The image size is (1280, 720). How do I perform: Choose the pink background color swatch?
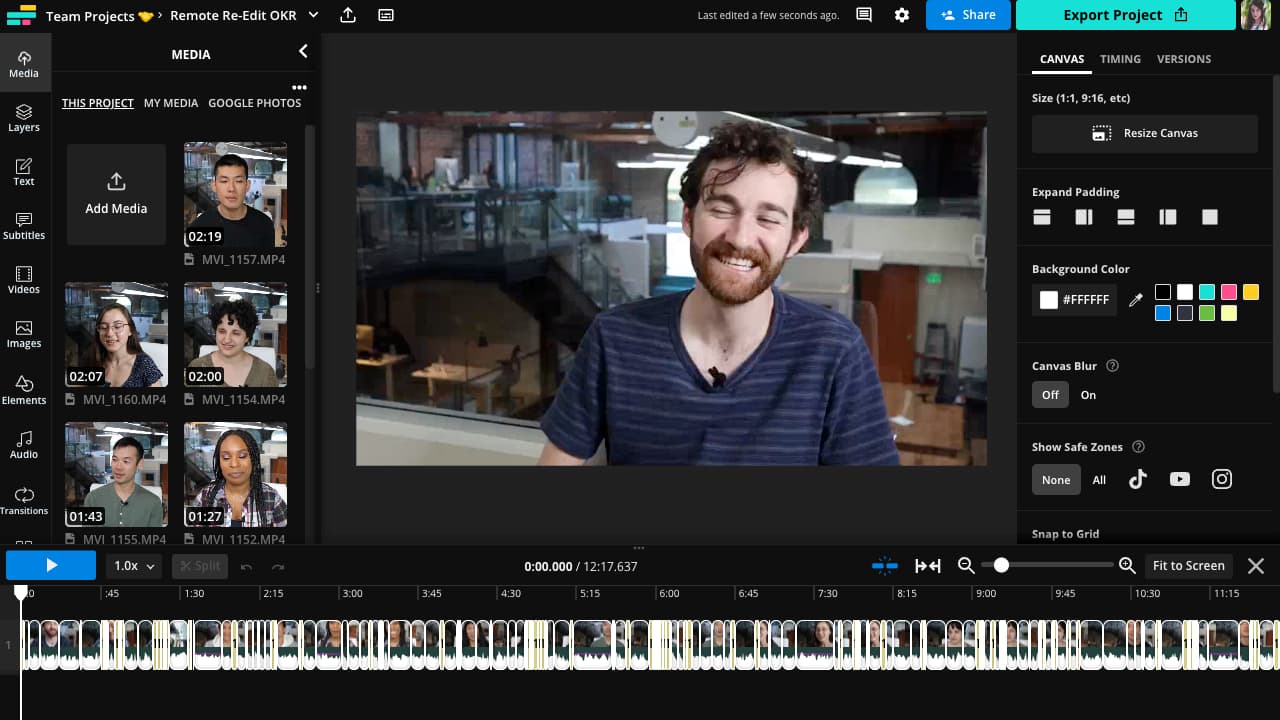tap(1229, 292)
